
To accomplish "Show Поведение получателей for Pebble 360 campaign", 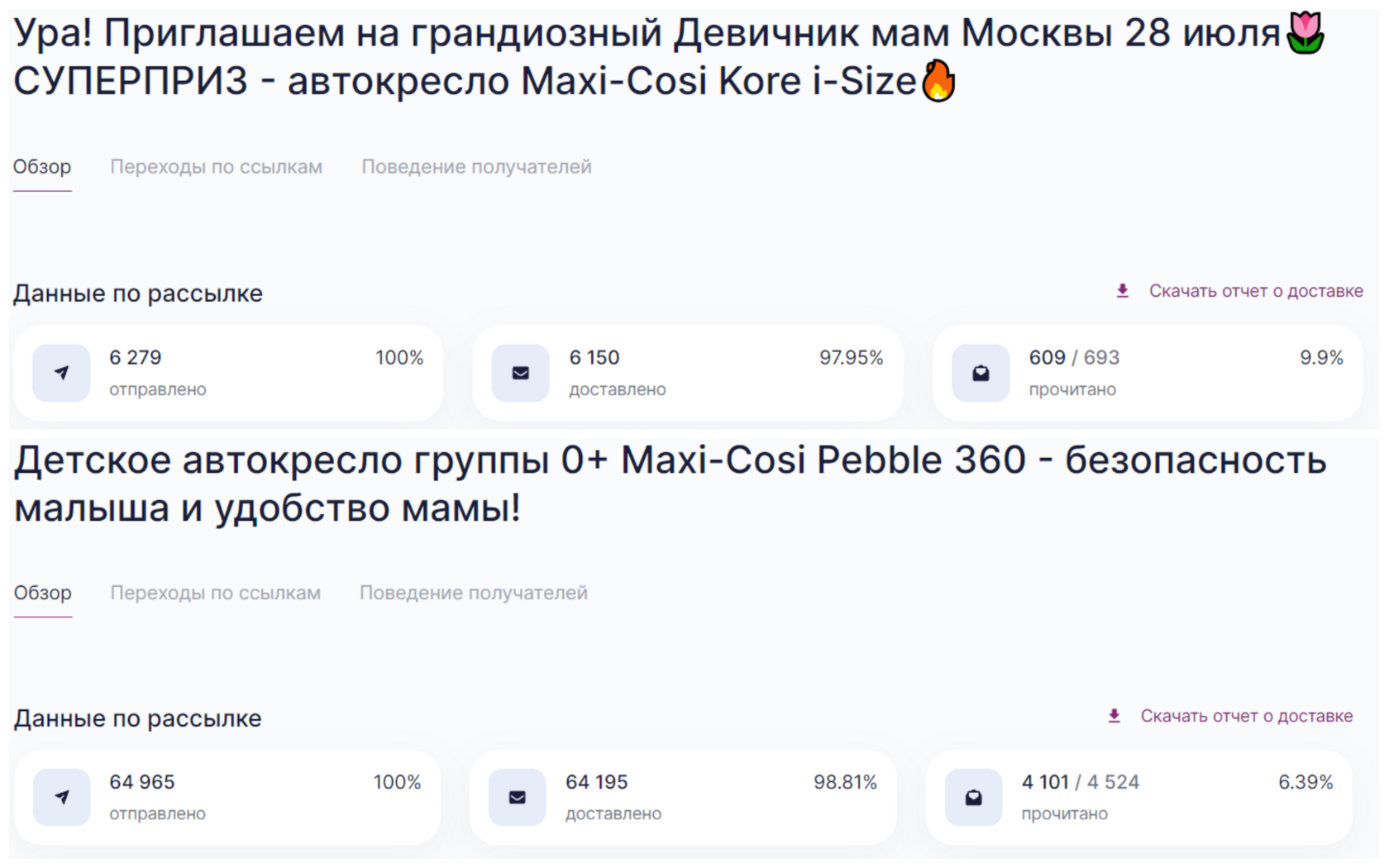I will [x=473, y=593].
